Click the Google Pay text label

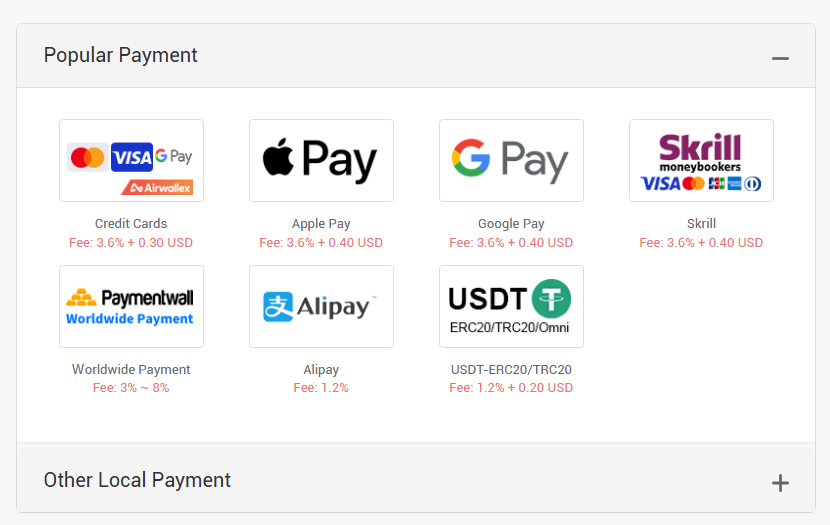511,224
